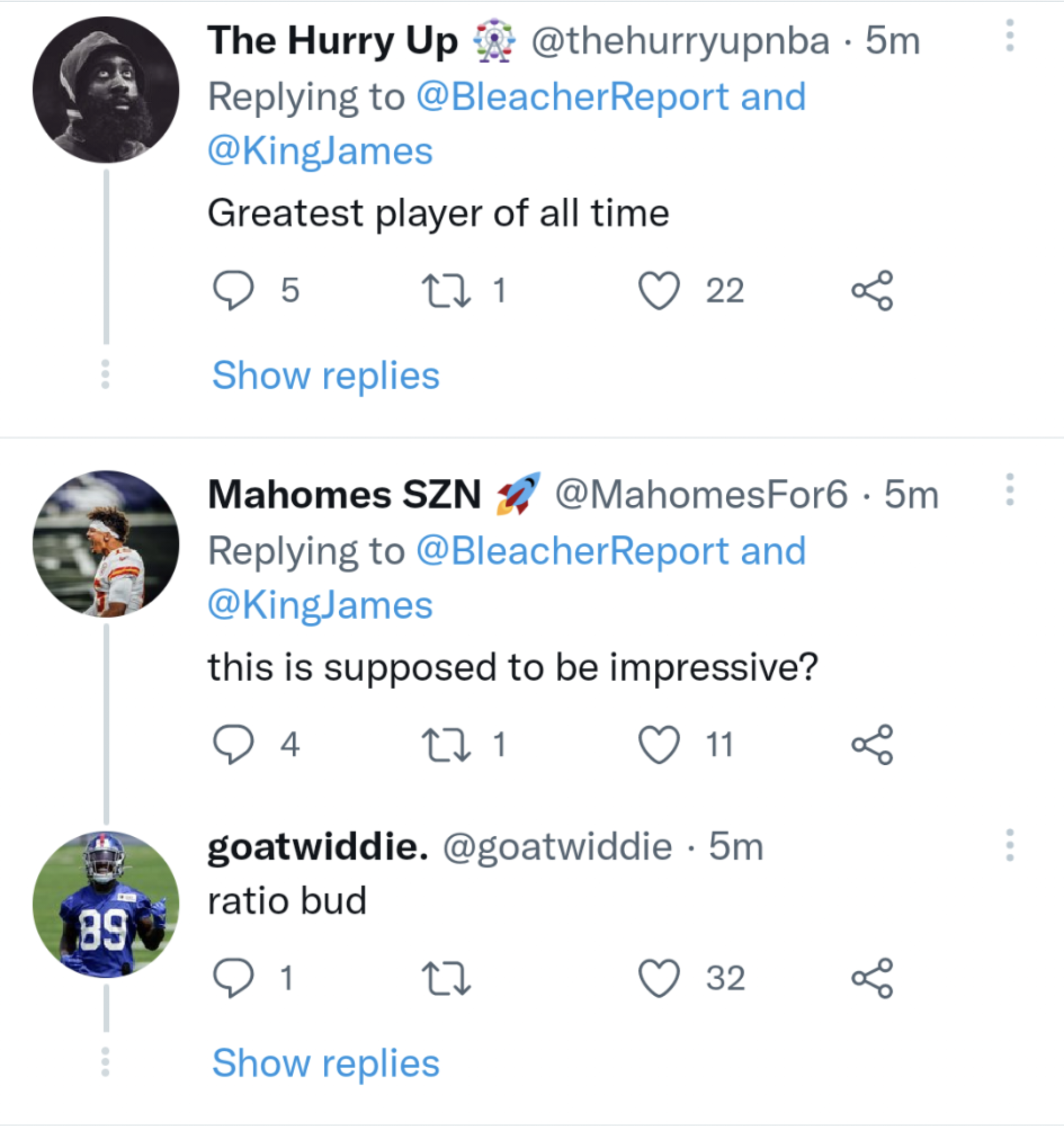The image size is (1064, 1126).
Task: Like Mahomes SZN's tweet
Action: tap(659, 744)
